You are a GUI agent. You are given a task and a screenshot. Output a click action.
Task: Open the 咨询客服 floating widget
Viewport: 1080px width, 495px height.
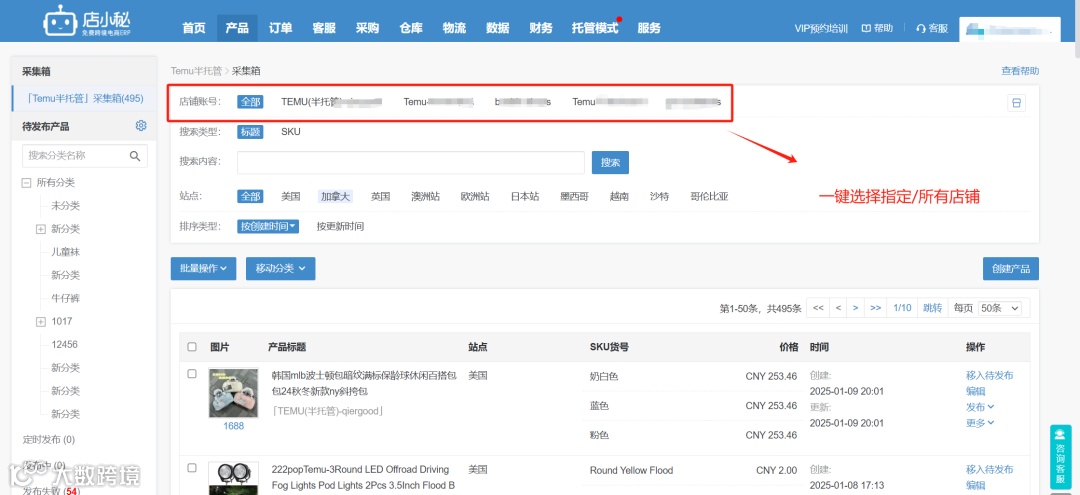(1060, 456)
